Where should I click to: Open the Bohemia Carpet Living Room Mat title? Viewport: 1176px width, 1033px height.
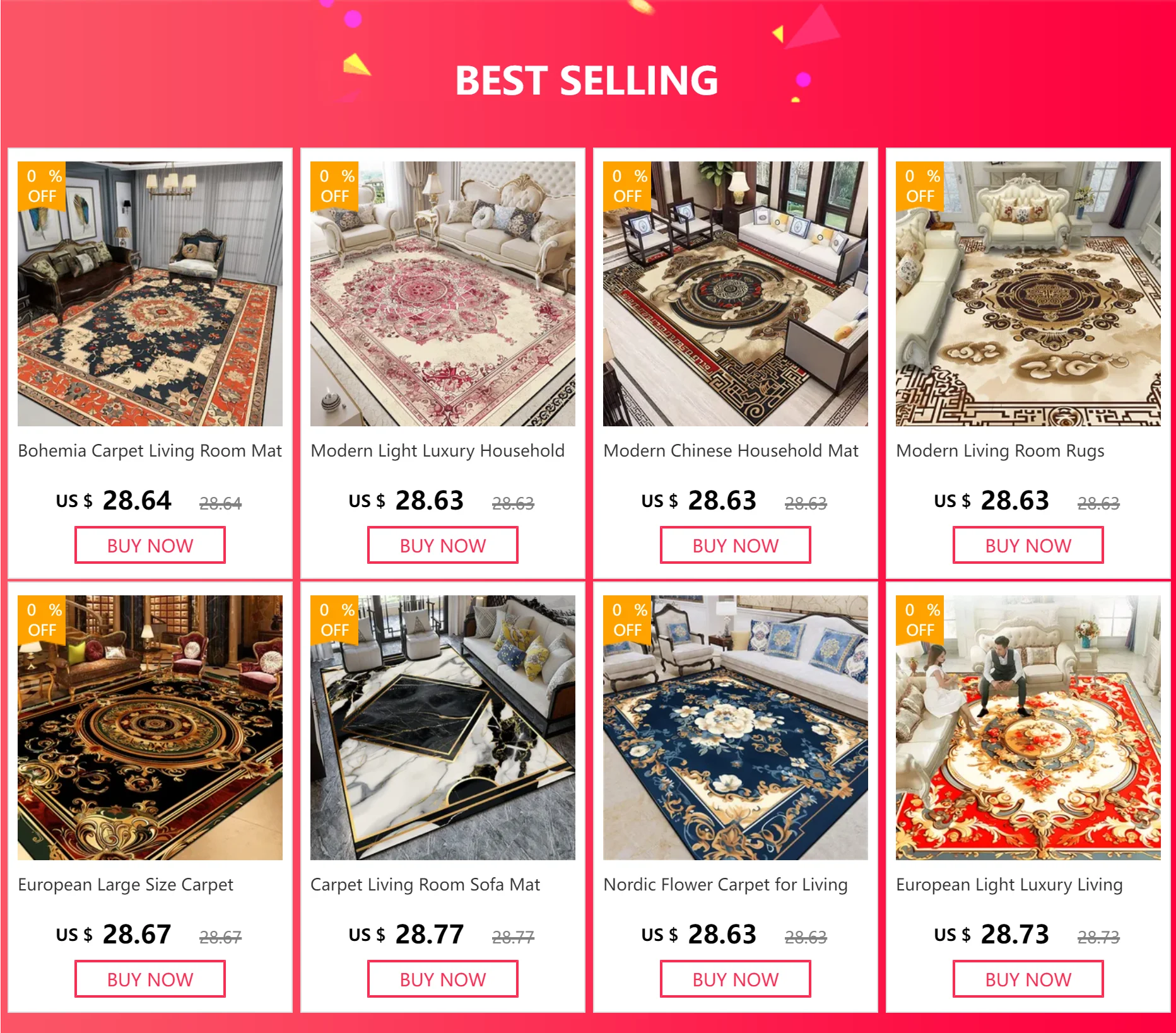click(x=150, y=451)
